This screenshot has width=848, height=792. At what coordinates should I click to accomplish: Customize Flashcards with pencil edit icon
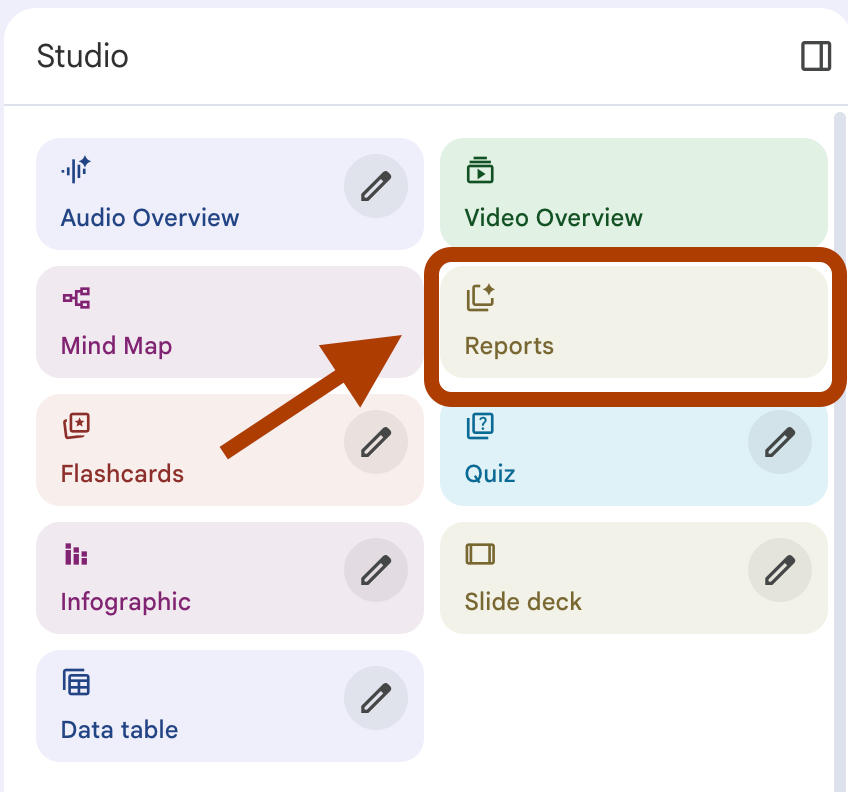pos(375,442)
